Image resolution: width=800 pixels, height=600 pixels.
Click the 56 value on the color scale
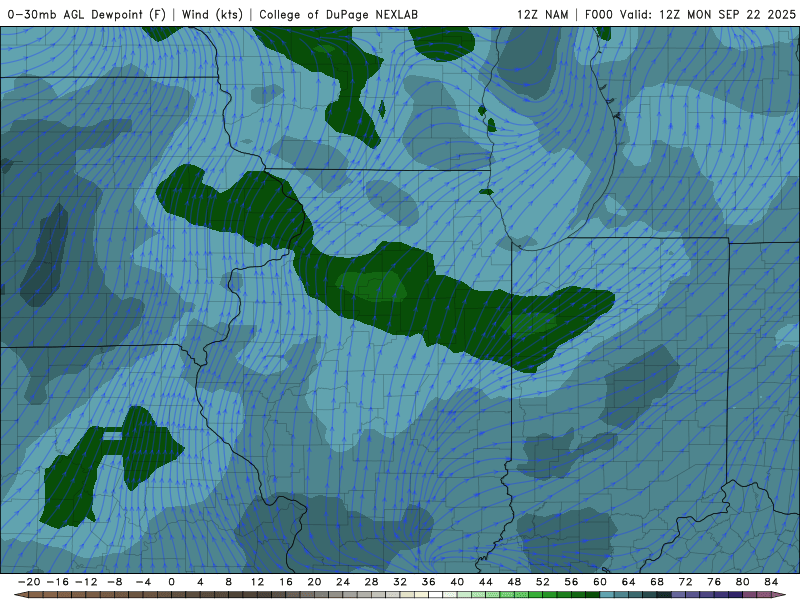pyautogui.click(x=571, y=582)
